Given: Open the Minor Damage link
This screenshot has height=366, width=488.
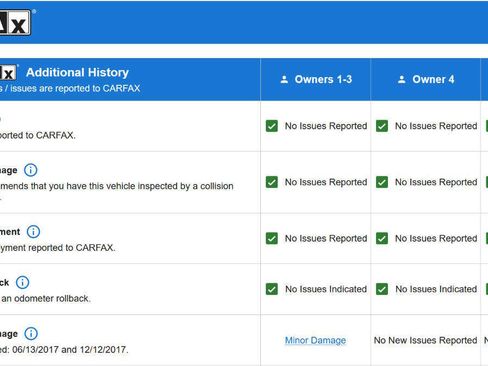Looking at the screenshot, I should click(x=315, y=340).
